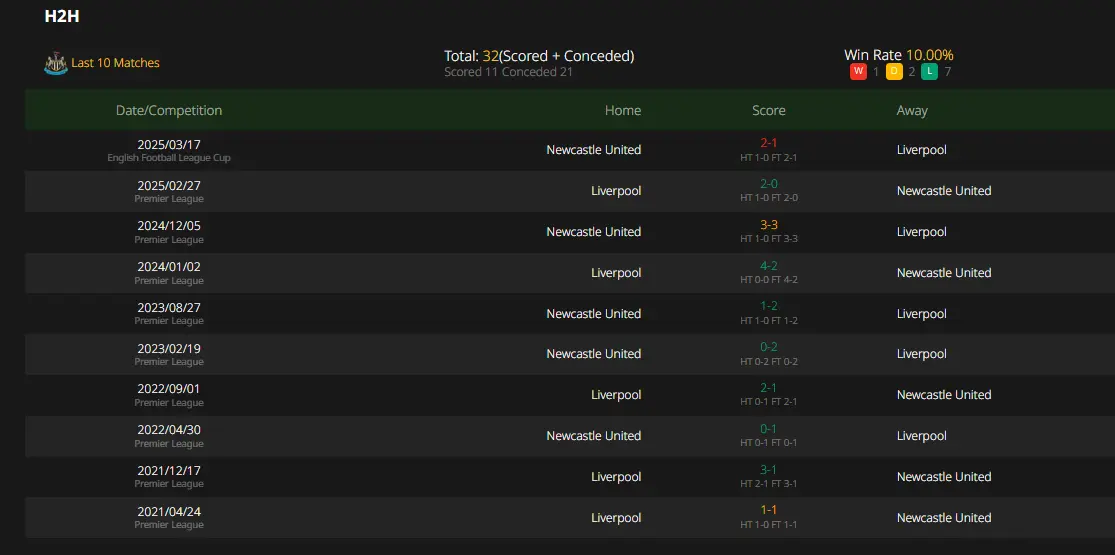Click English Football League Cup competition label
This screenshot has width=1115, height=555.
169,158
